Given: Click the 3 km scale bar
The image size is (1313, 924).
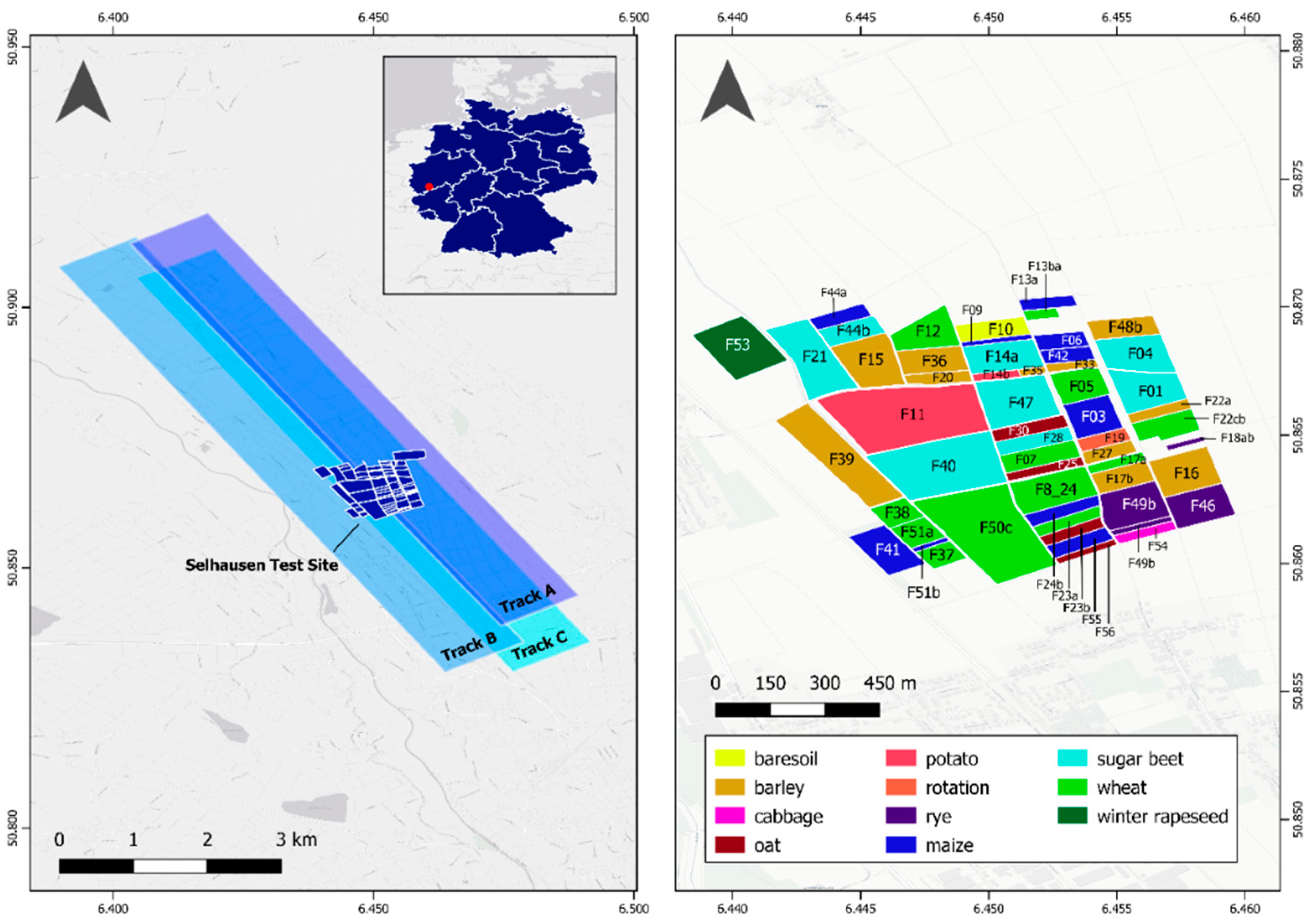Looking at the screenshot, I should 170,866.
